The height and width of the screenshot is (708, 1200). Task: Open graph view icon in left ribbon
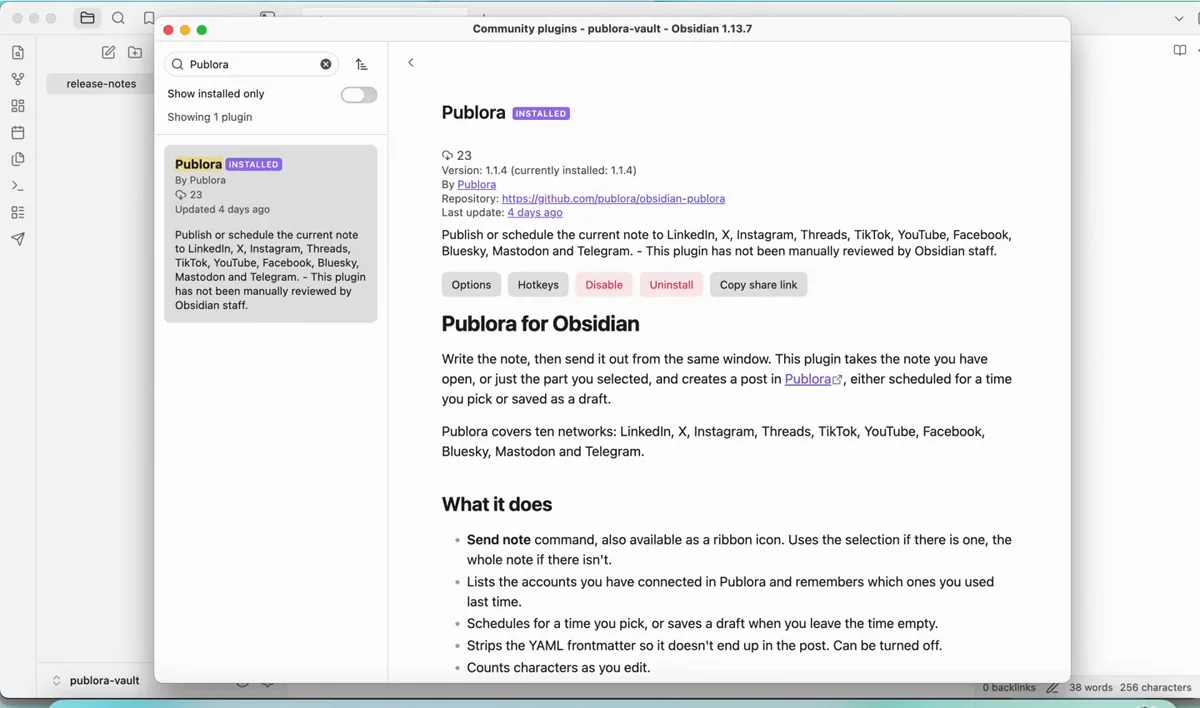(x=17, y=79)
